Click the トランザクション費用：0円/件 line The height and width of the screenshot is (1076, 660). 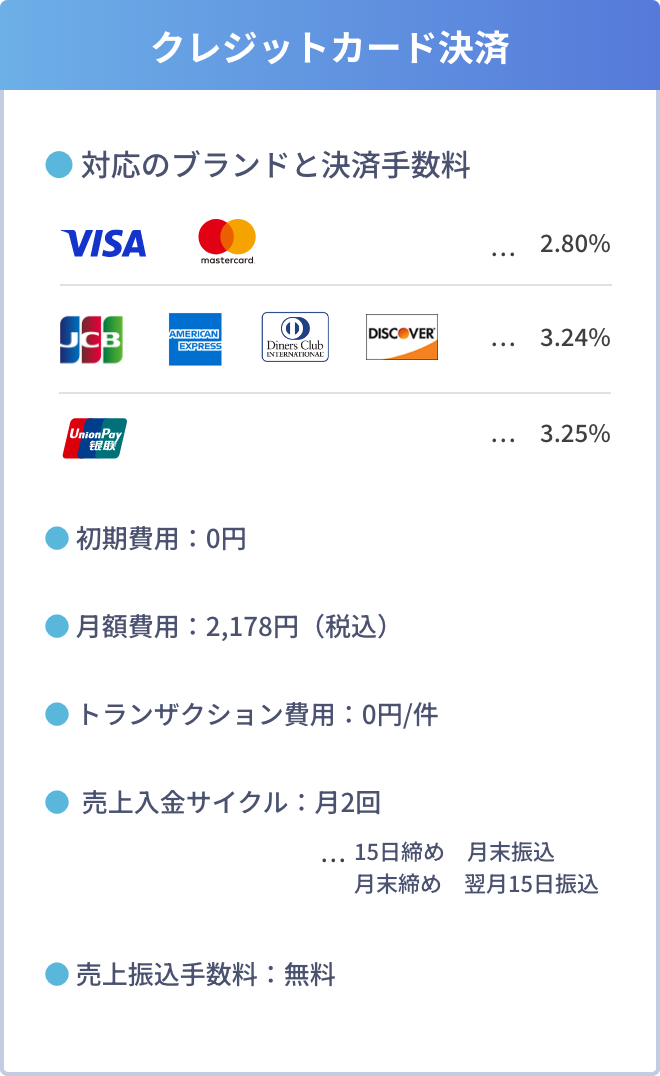coord(257,714)
